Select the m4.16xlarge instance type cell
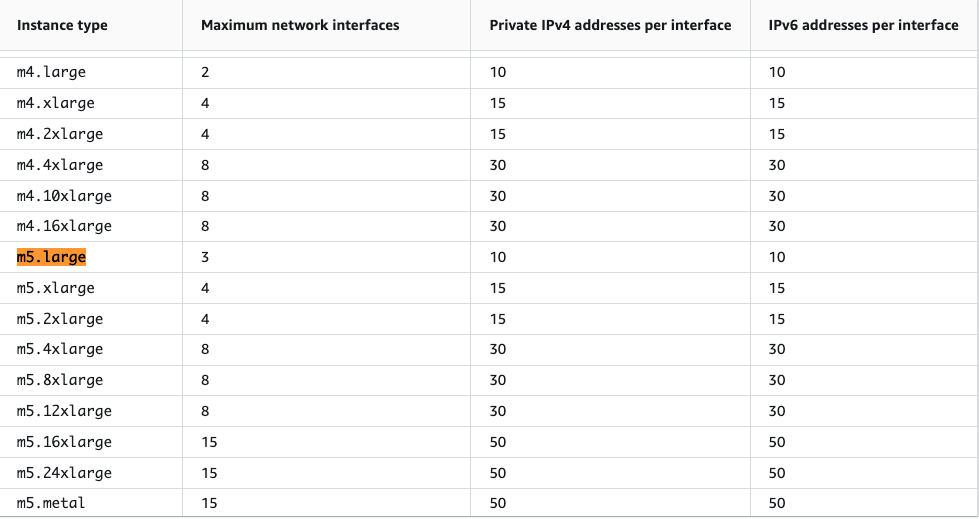Screen dimensions: 979x519 click(64, 226)
